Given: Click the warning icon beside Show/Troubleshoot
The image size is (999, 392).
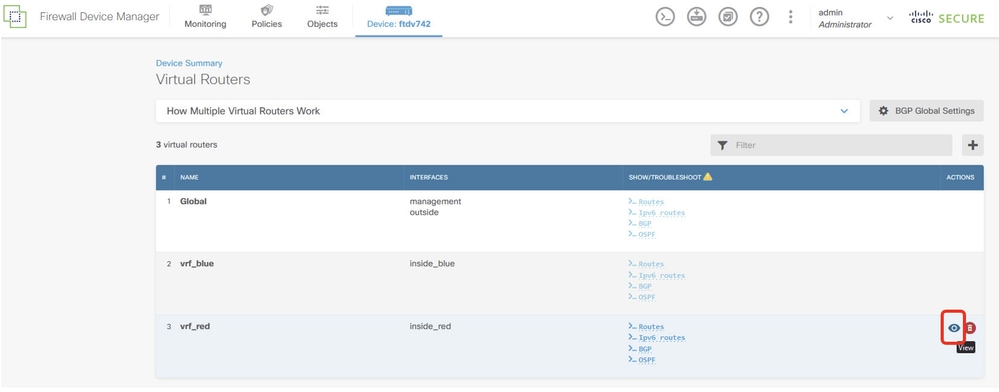Looking at the screenshot, I should pyautogui.click(x=707, y=177).
